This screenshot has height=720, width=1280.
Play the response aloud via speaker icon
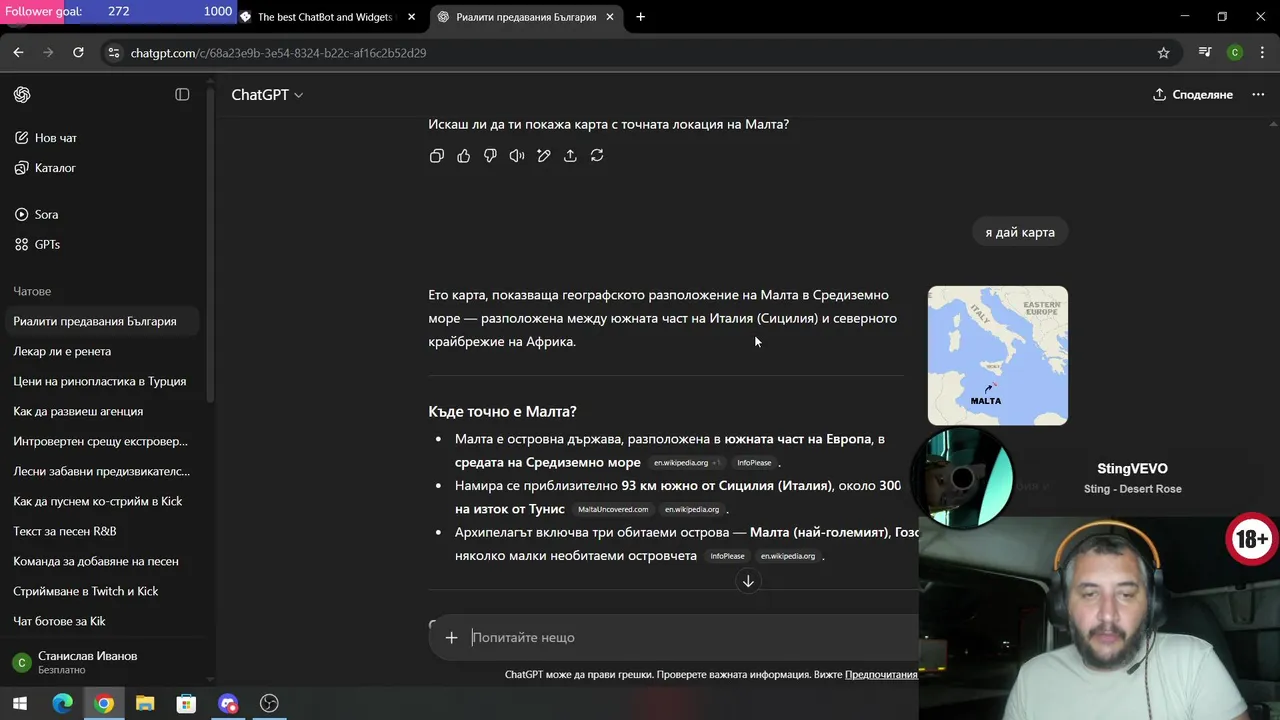pos(517,156)
